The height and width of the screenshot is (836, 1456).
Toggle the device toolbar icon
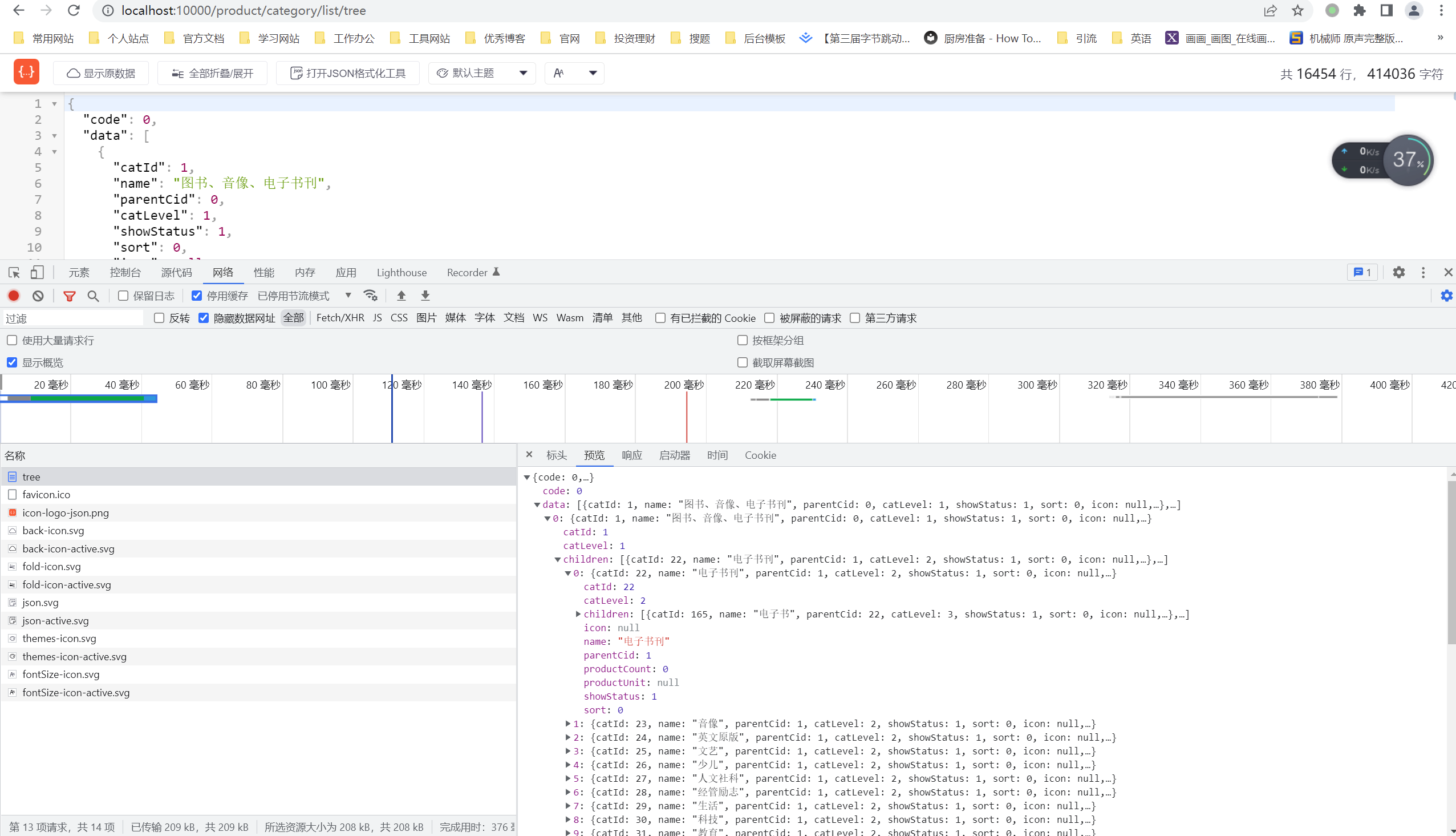click(37, 273)
